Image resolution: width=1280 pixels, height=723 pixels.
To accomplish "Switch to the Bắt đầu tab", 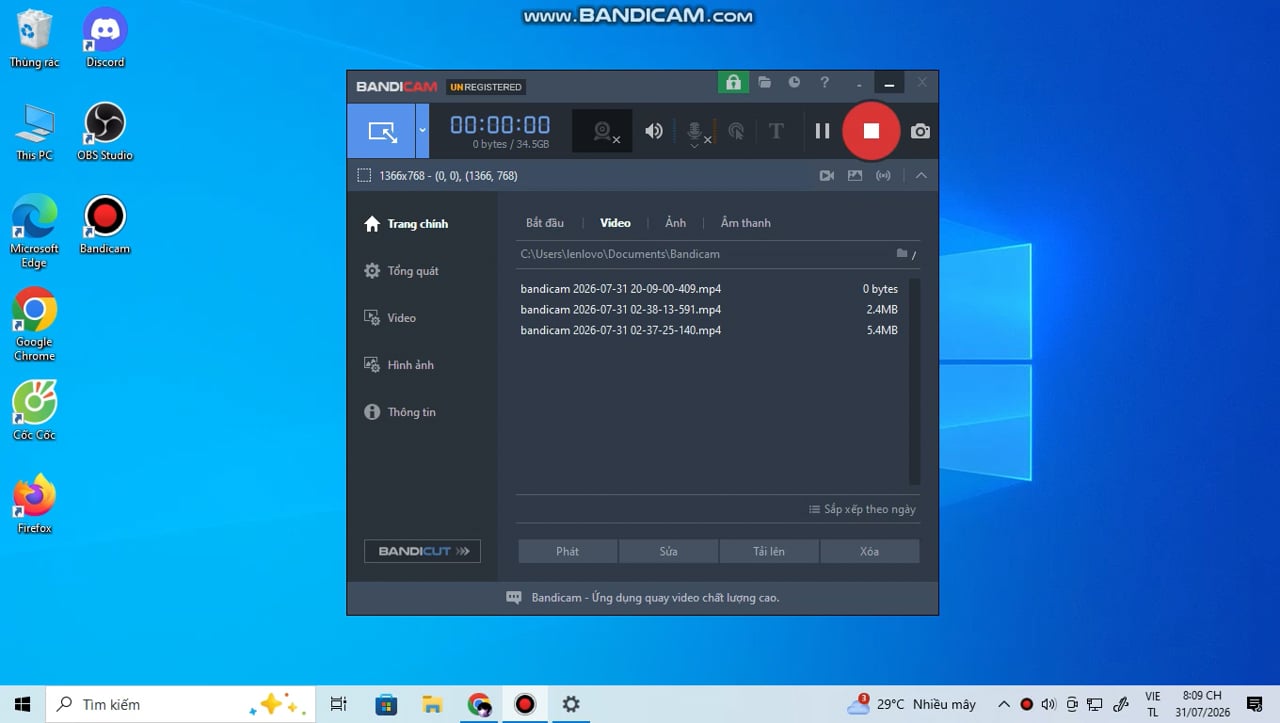I will (x=545, y=223).
